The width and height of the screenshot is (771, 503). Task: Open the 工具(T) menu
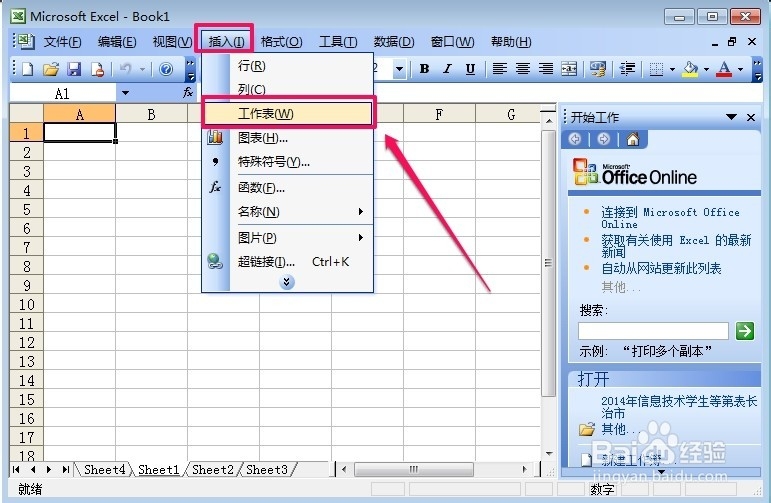[x=338, y=42]
